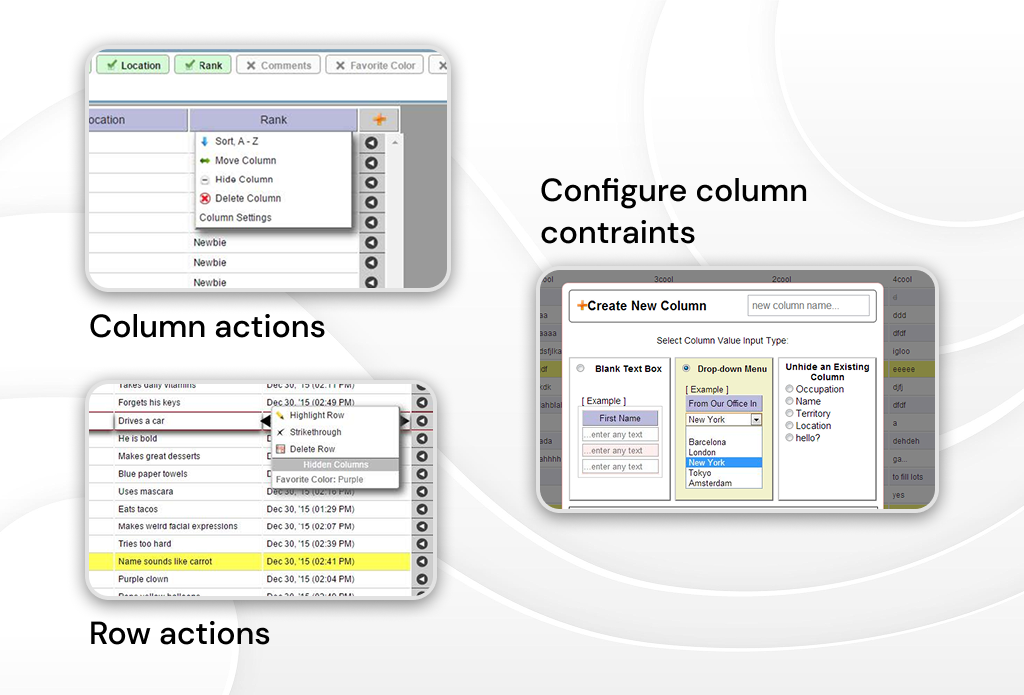Open the New York city dropdown
1024x695 pixels.
click(756, 419)
